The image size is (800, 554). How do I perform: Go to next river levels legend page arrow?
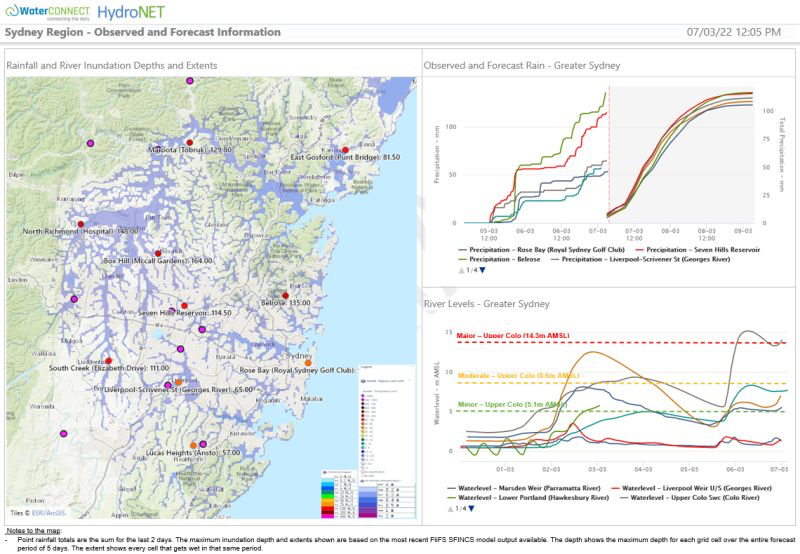tap(471, 509)
